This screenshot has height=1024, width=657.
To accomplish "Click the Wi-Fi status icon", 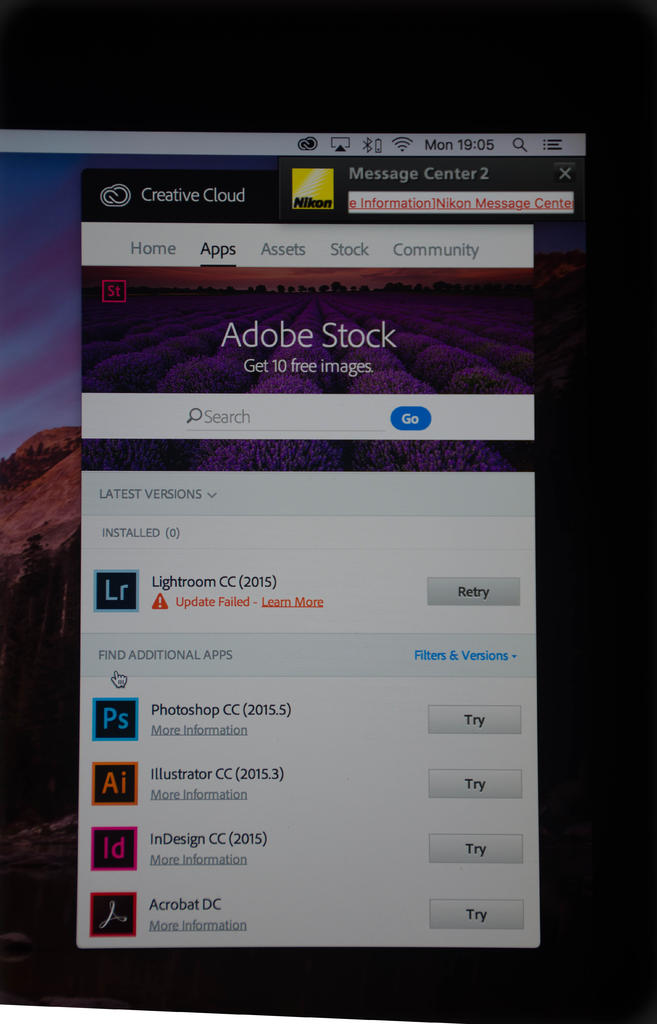I will 402,144.
